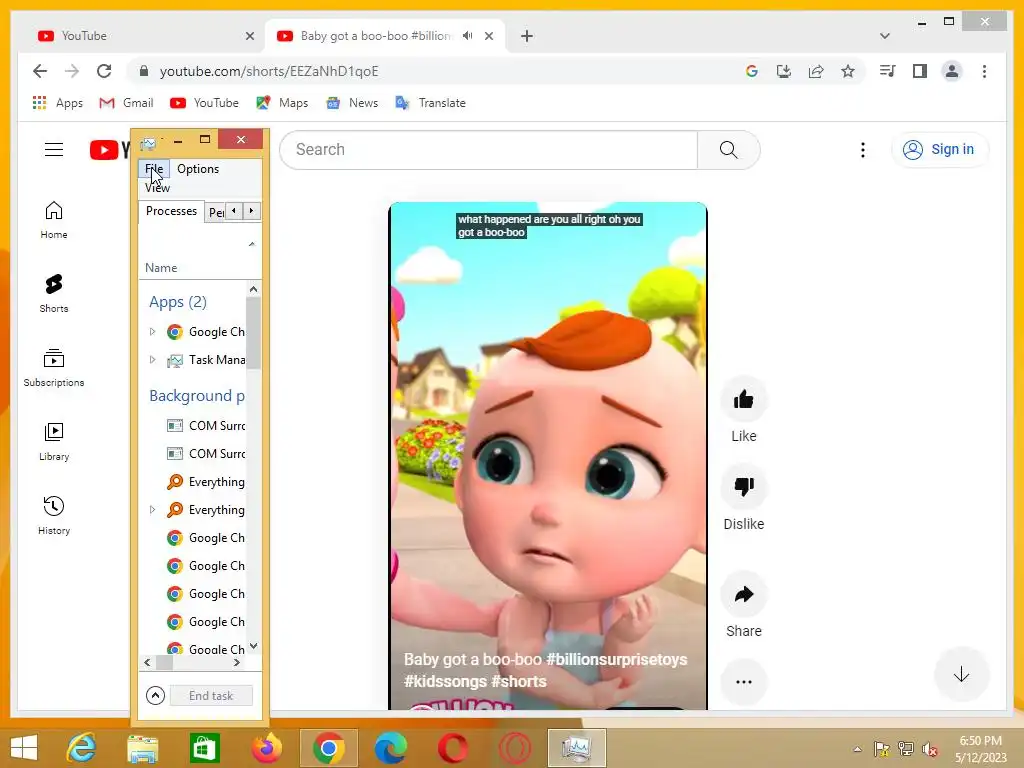1024x768 pixels.
Task: Open History in the YouTube sidebar
Action: pos(54,516)
